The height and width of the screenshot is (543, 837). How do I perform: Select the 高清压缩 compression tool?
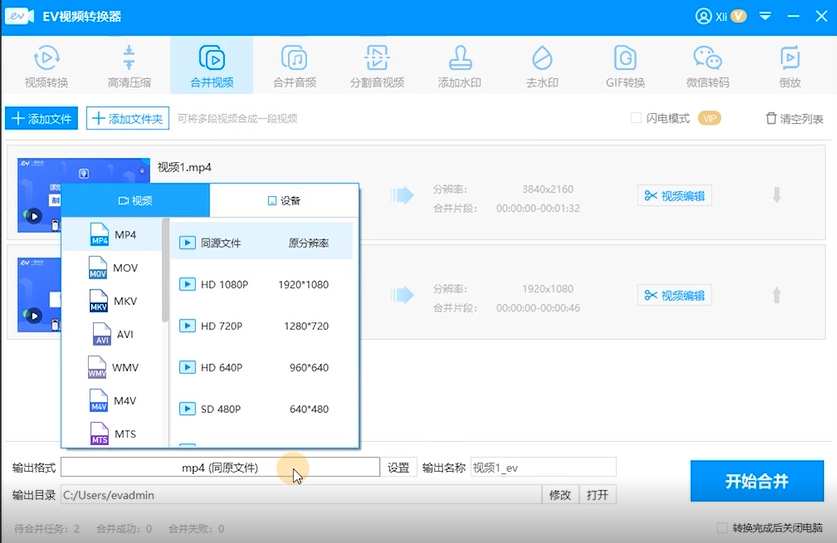click(129, 66)
